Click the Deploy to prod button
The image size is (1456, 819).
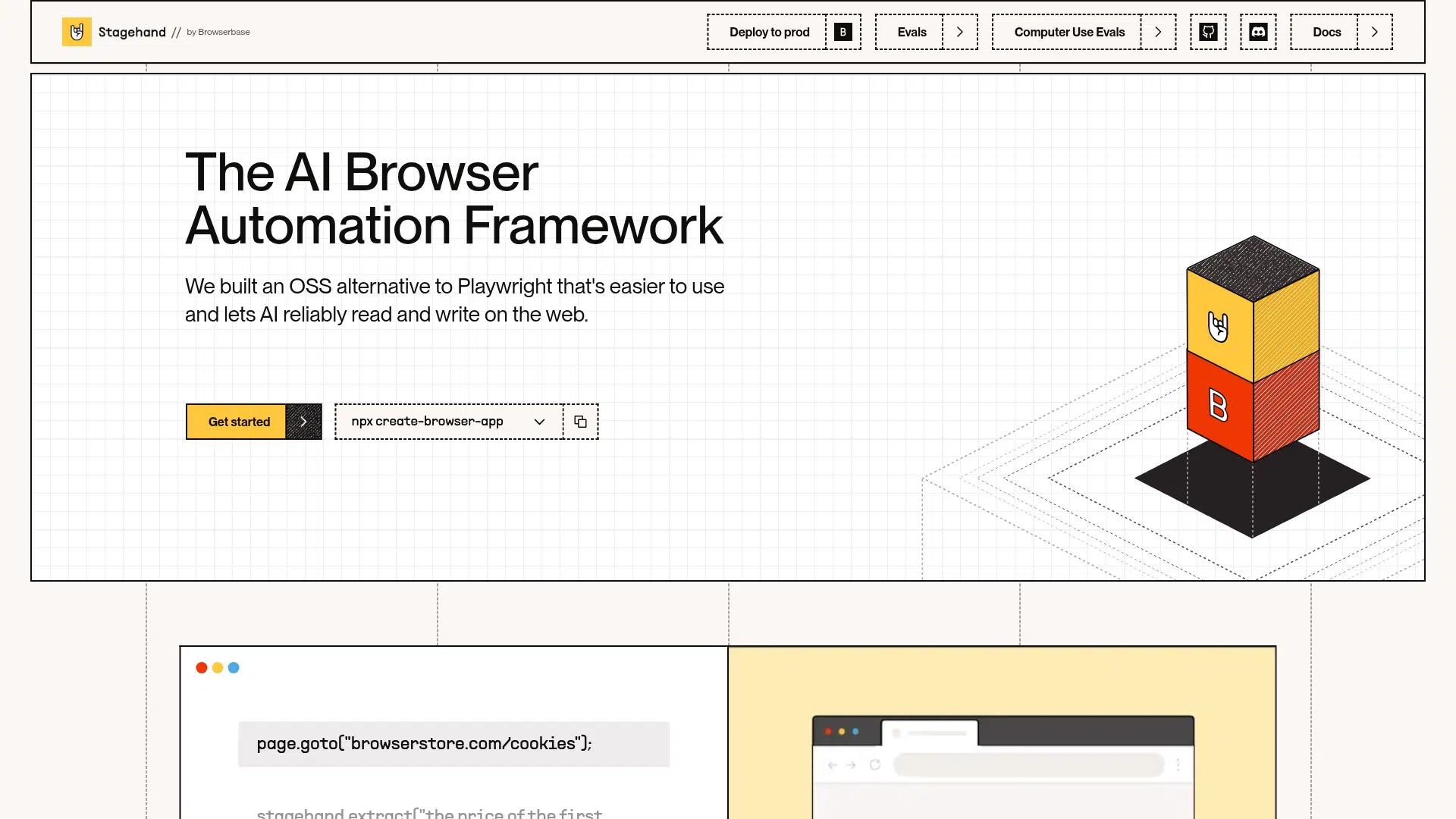coord(769,32)
